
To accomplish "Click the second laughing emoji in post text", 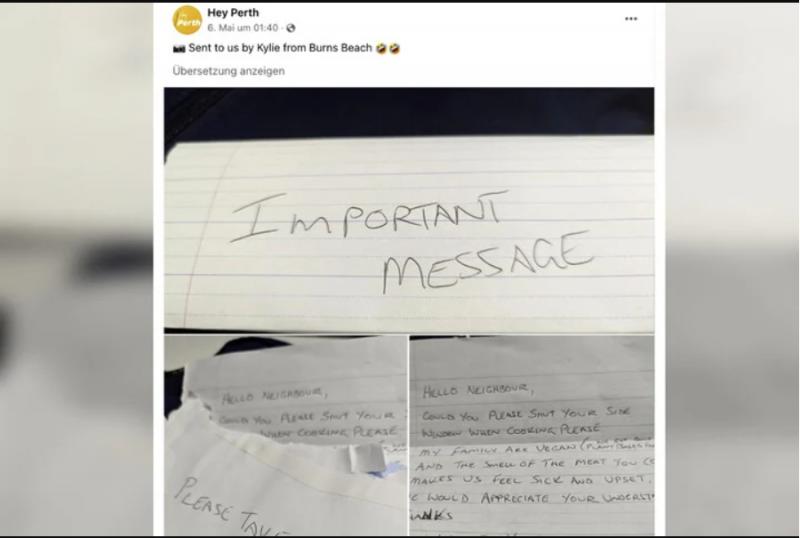I will pyautogui.click(x=394, y=48).
